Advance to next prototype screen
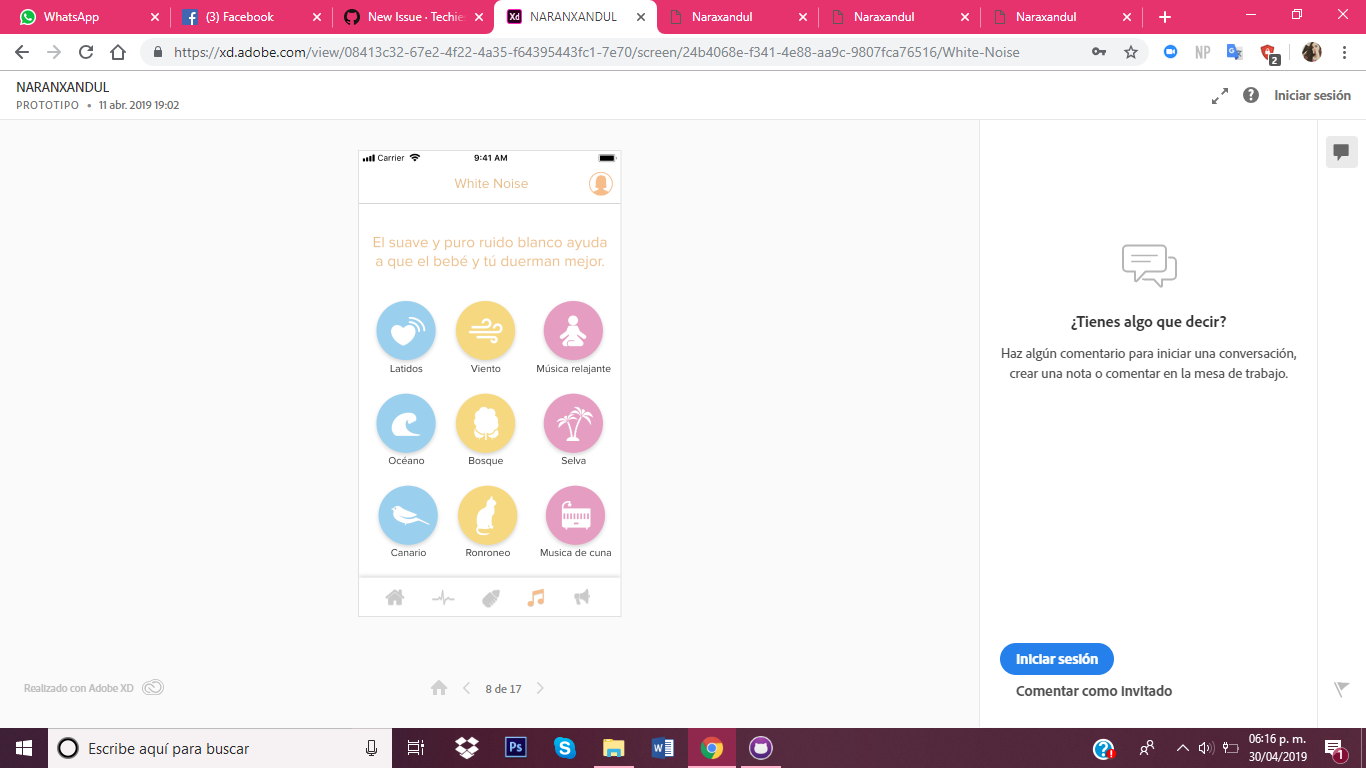Image resolution: width=1366 pixels, height=768 pixels. (540, 688)
